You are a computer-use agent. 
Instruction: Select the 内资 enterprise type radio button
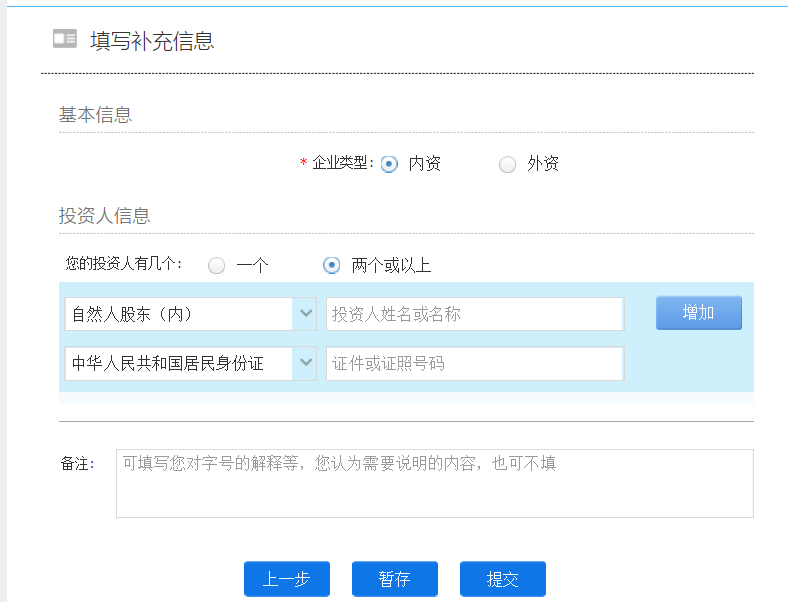389,164
